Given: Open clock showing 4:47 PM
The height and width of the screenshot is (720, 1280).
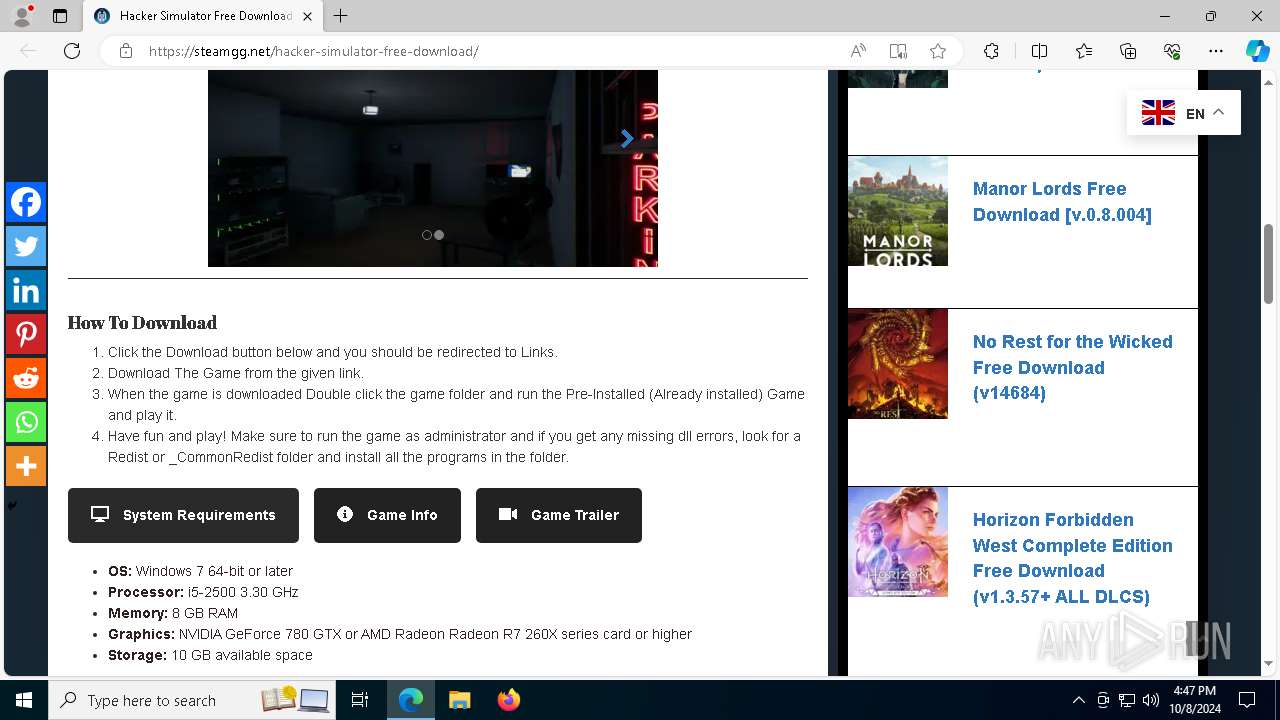Looking at the screenshot, I should (1195, 700).
